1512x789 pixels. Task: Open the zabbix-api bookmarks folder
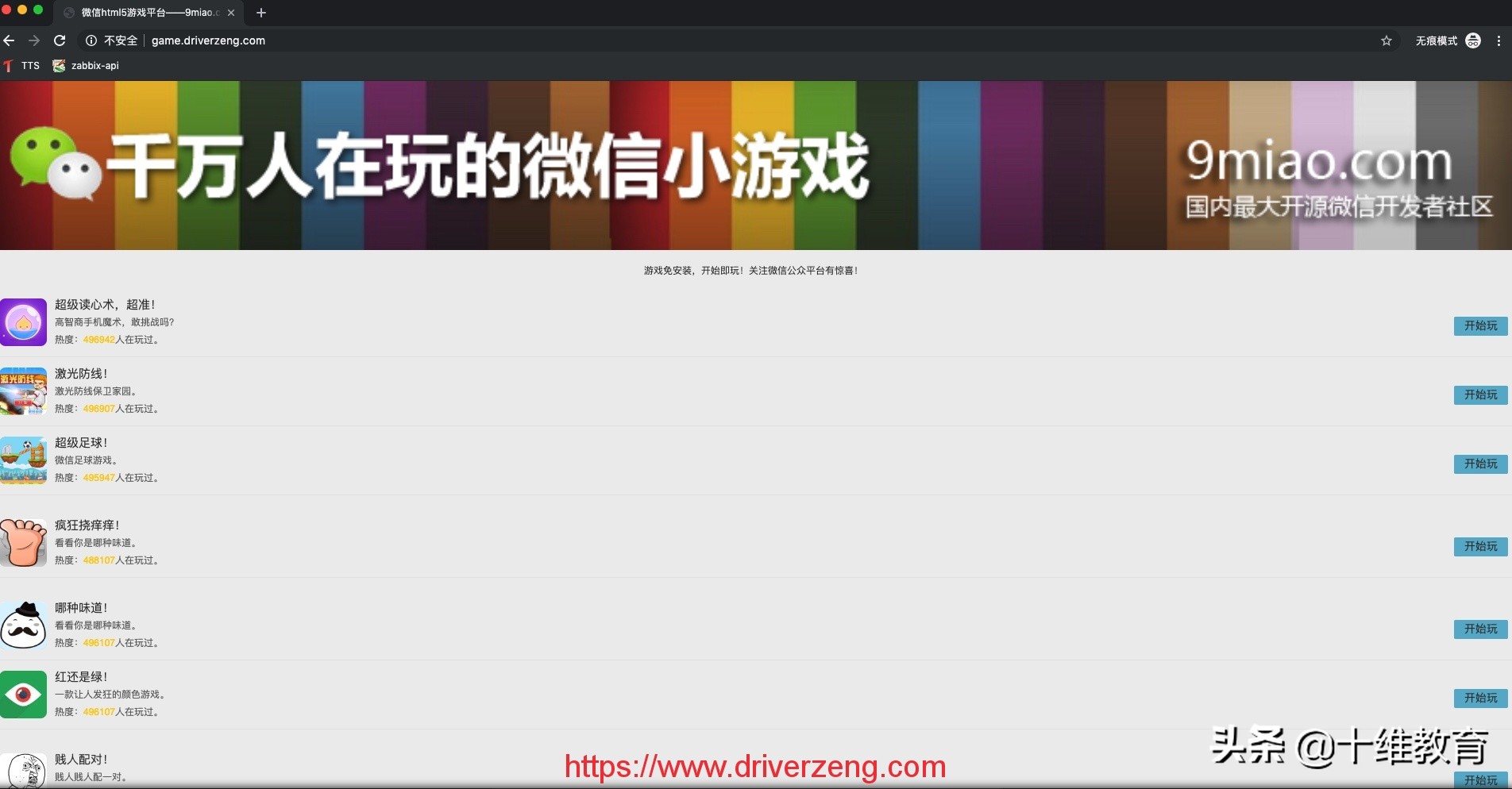86,66
